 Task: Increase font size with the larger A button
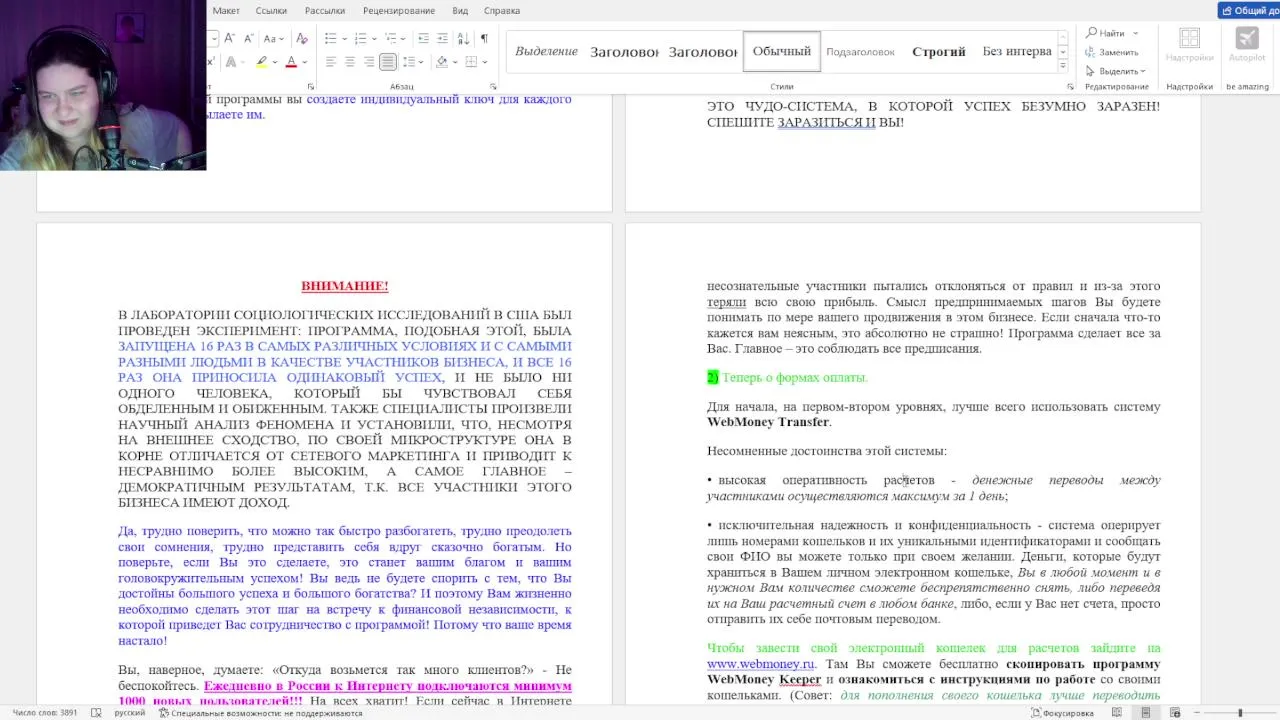coord(230,38)
